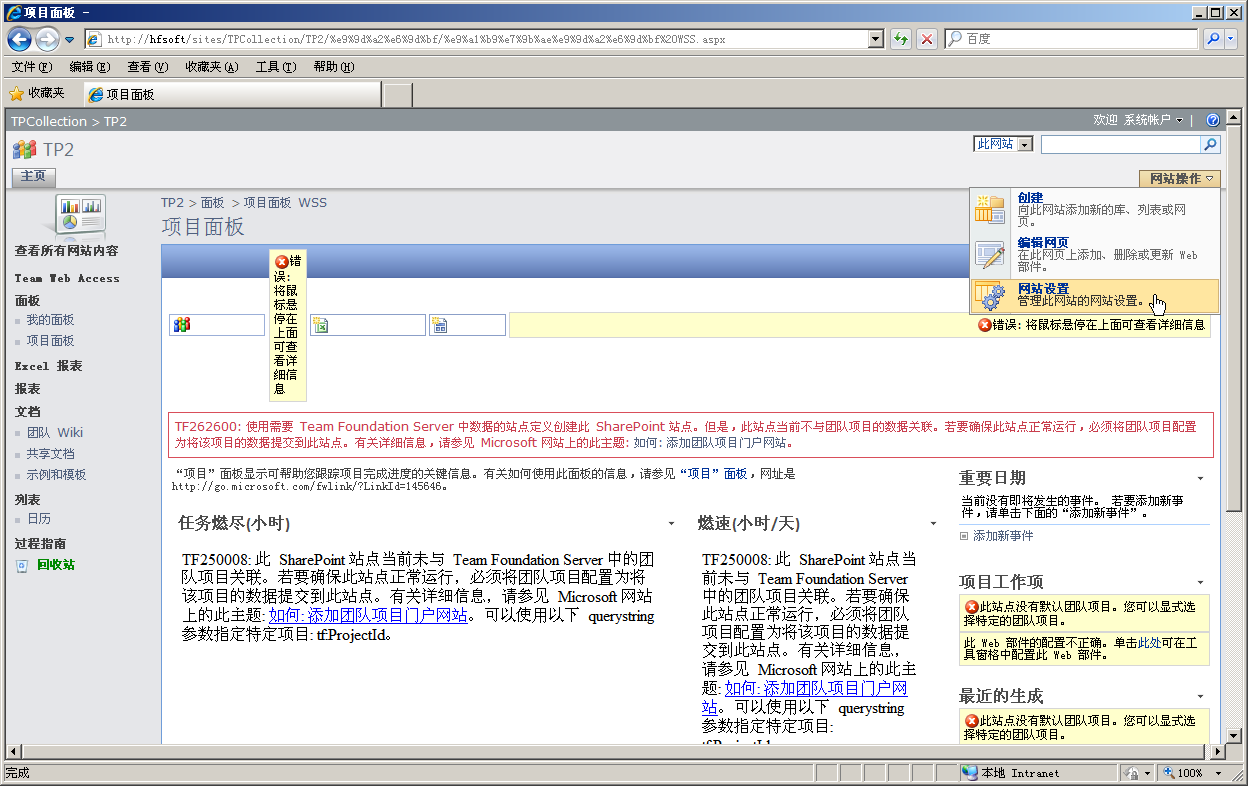Click the blue help question icon
Screen dimensions: 1248x786
point(1213,120)
